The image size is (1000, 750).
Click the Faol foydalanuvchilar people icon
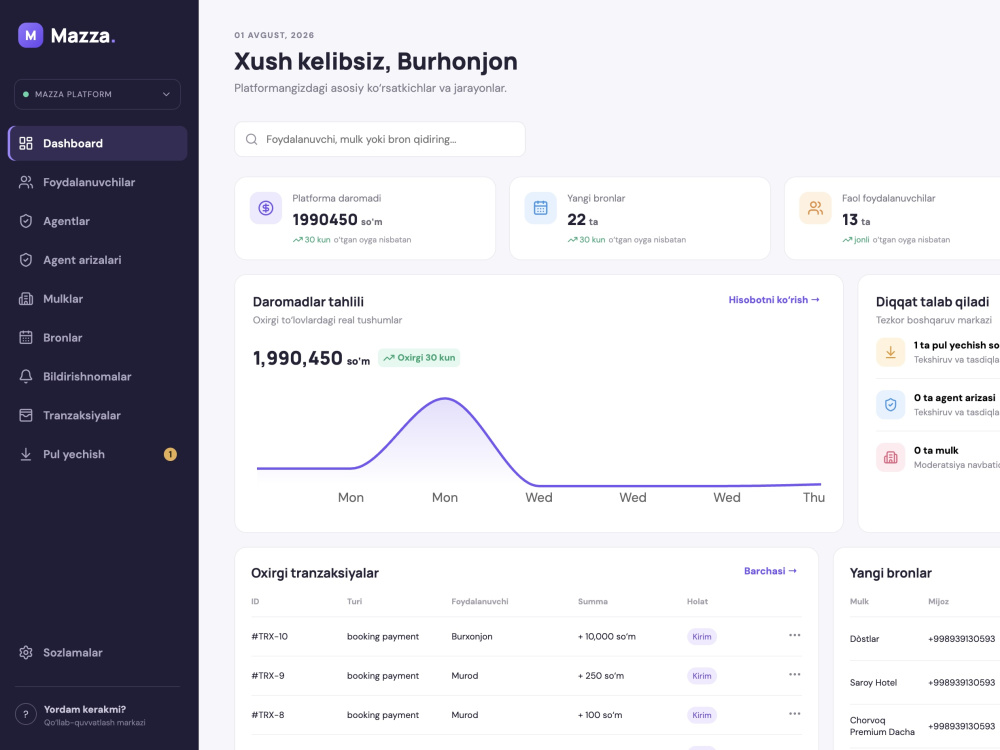point(816,208)
